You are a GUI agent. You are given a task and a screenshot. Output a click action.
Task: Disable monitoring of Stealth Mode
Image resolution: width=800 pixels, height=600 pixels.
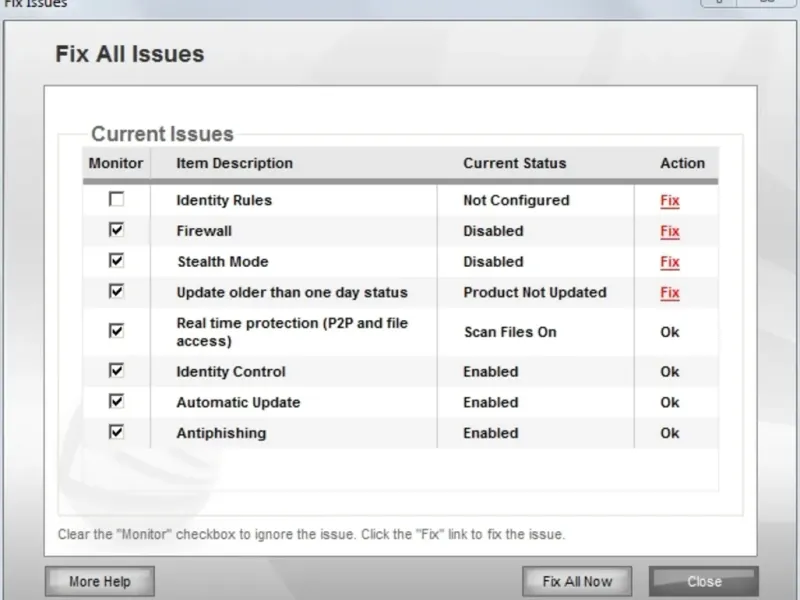tap(117, 261)
